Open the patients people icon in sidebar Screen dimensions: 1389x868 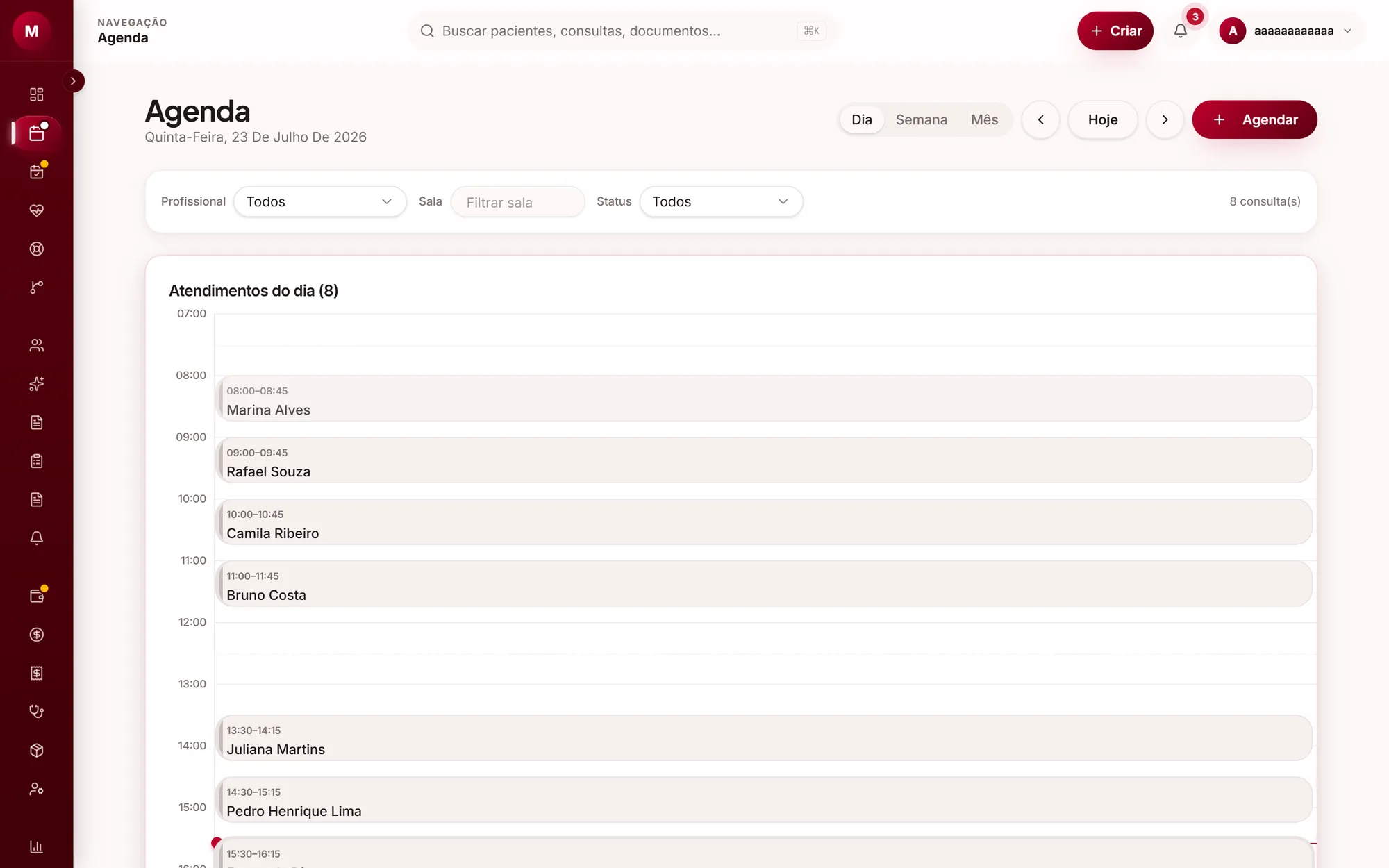click(37, 345)
